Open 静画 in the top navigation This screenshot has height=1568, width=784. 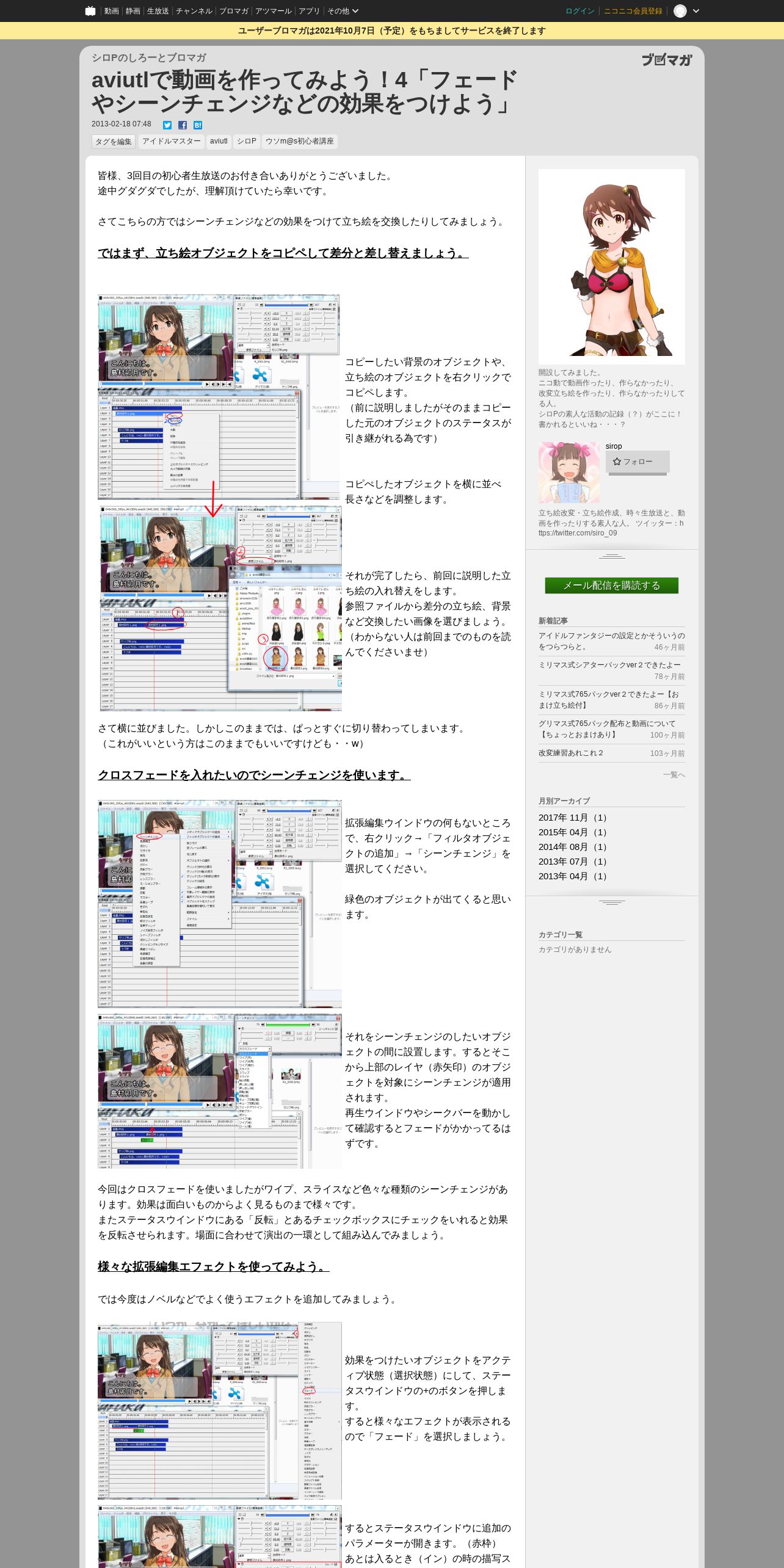[132, 11]
